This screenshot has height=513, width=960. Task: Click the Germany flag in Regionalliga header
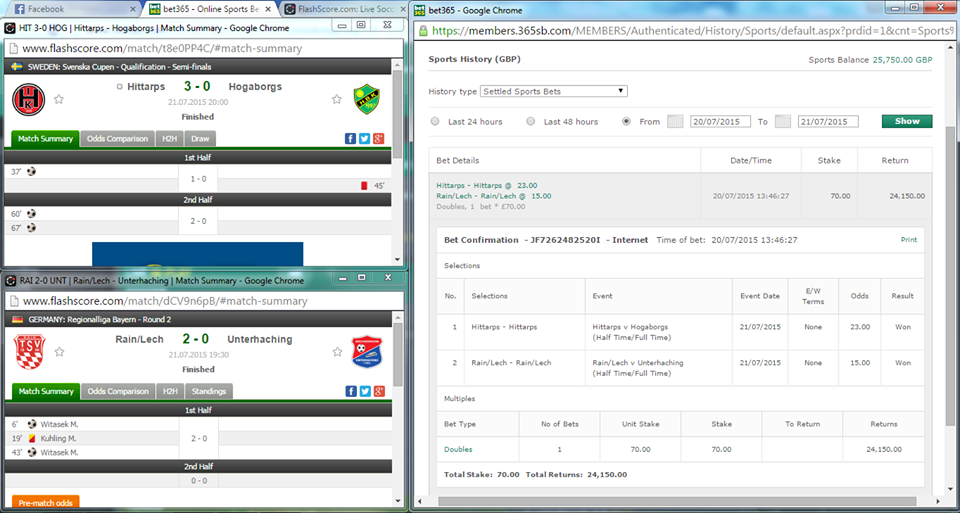(x=17, y=320)
